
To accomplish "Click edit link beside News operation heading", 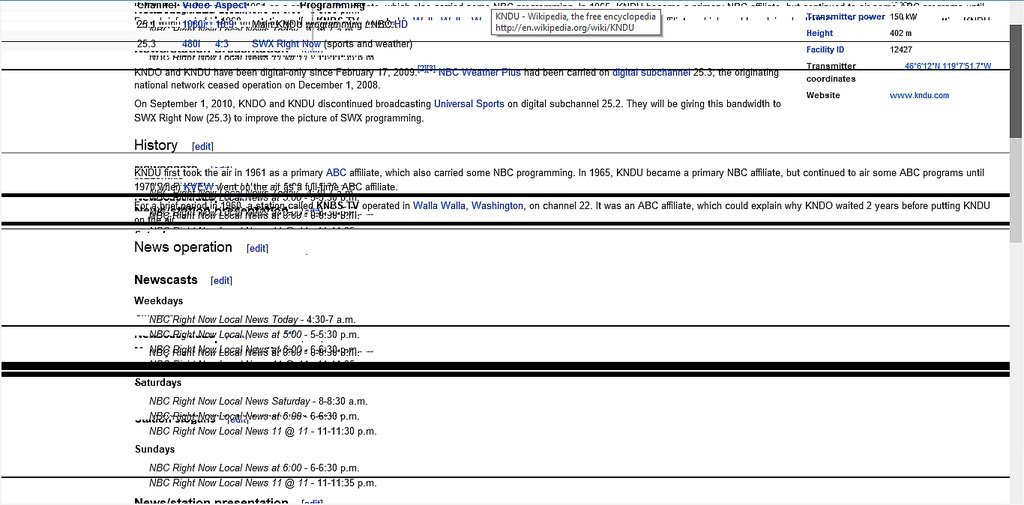I will [257, 248].
